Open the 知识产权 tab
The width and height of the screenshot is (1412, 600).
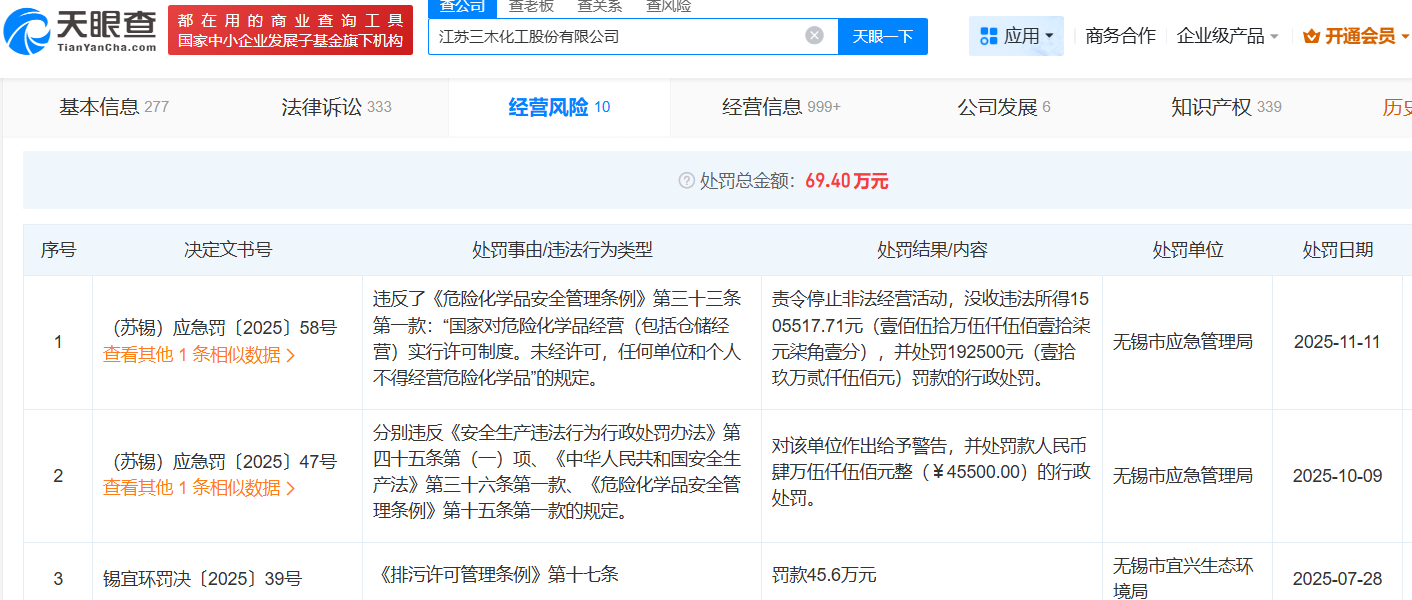click(x=1225, y=107)
